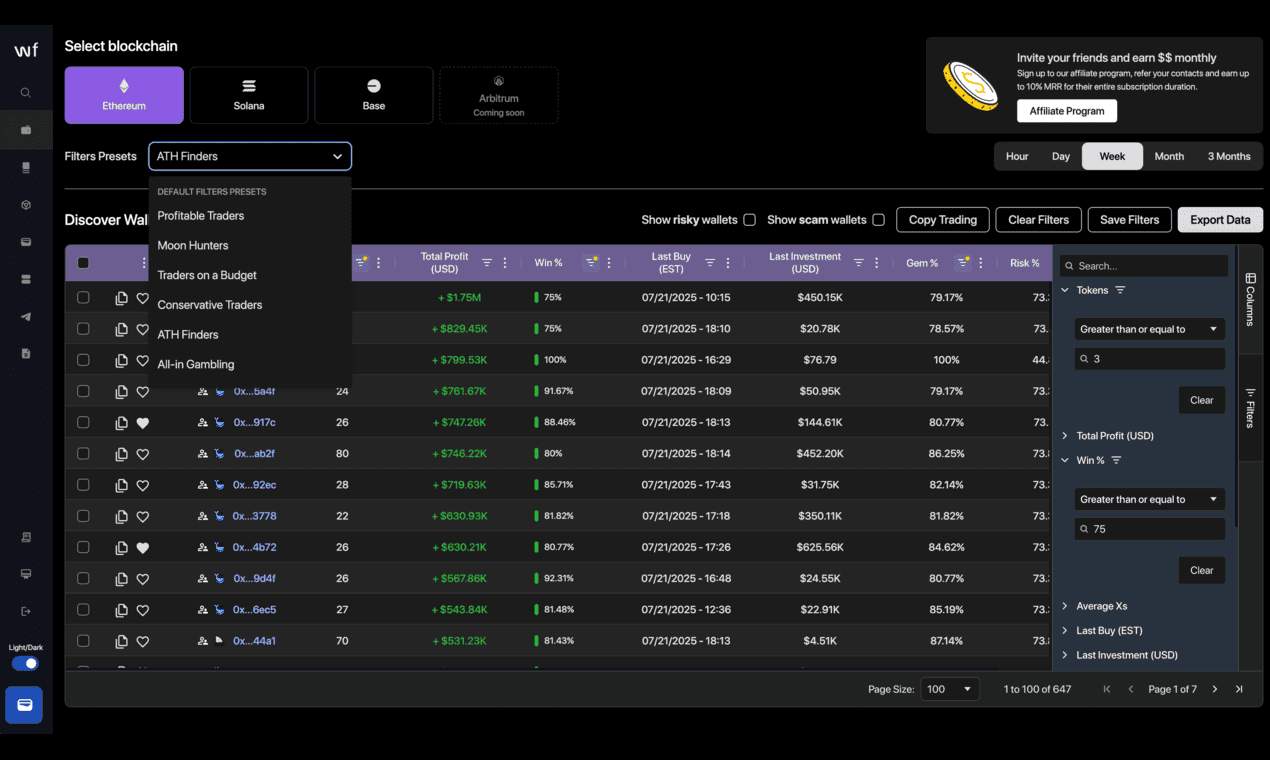
Task: Click the Export Data button
Action: [x=1220, y=220]
